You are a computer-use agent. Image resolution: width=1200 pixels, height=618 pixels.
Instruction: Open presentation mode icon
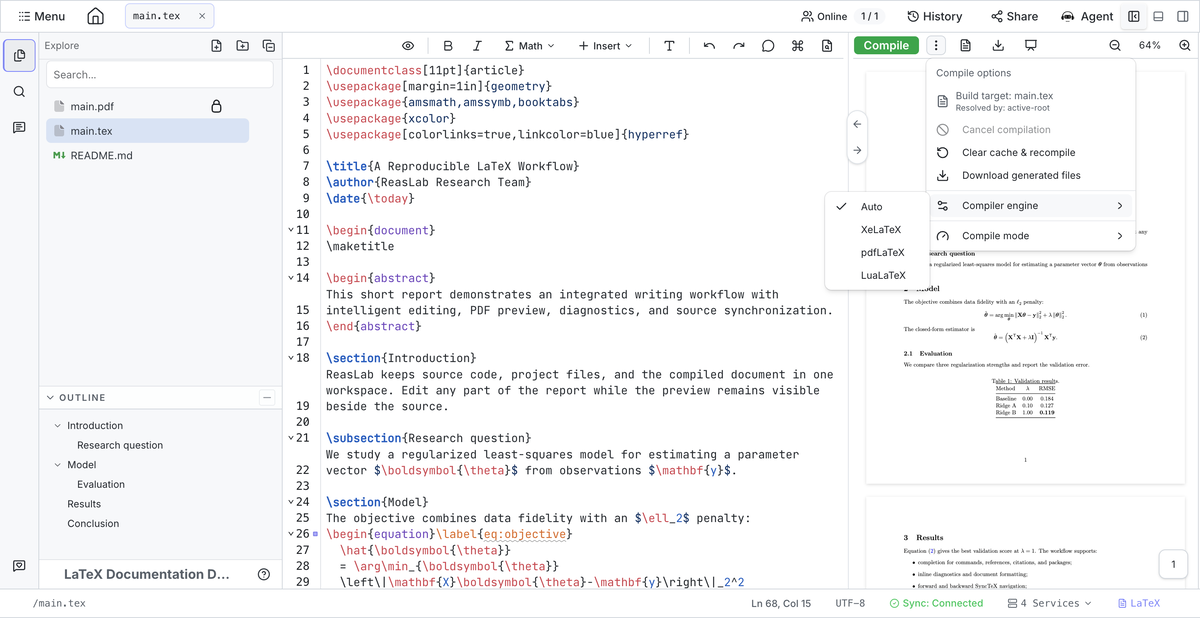click(x=1030, y=46)
